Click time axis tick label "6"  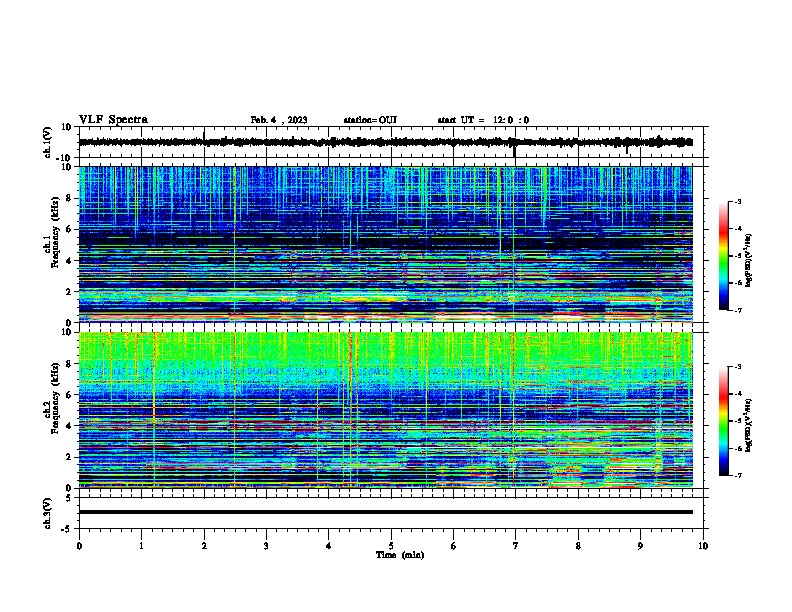(x=454, y=546)
